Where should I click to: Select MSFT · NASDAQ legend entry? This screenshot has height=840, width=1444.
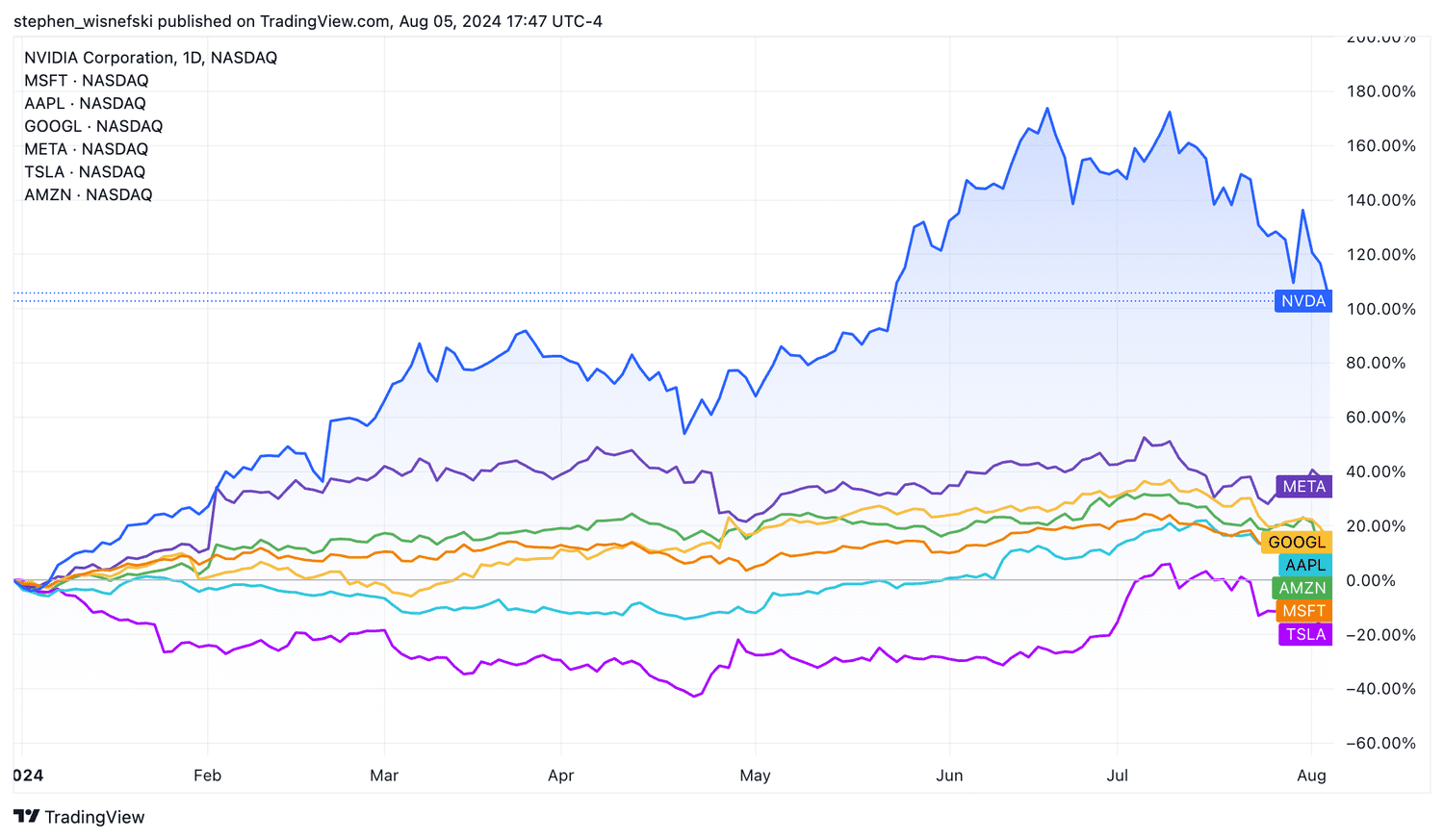click(x=87, y=81)
